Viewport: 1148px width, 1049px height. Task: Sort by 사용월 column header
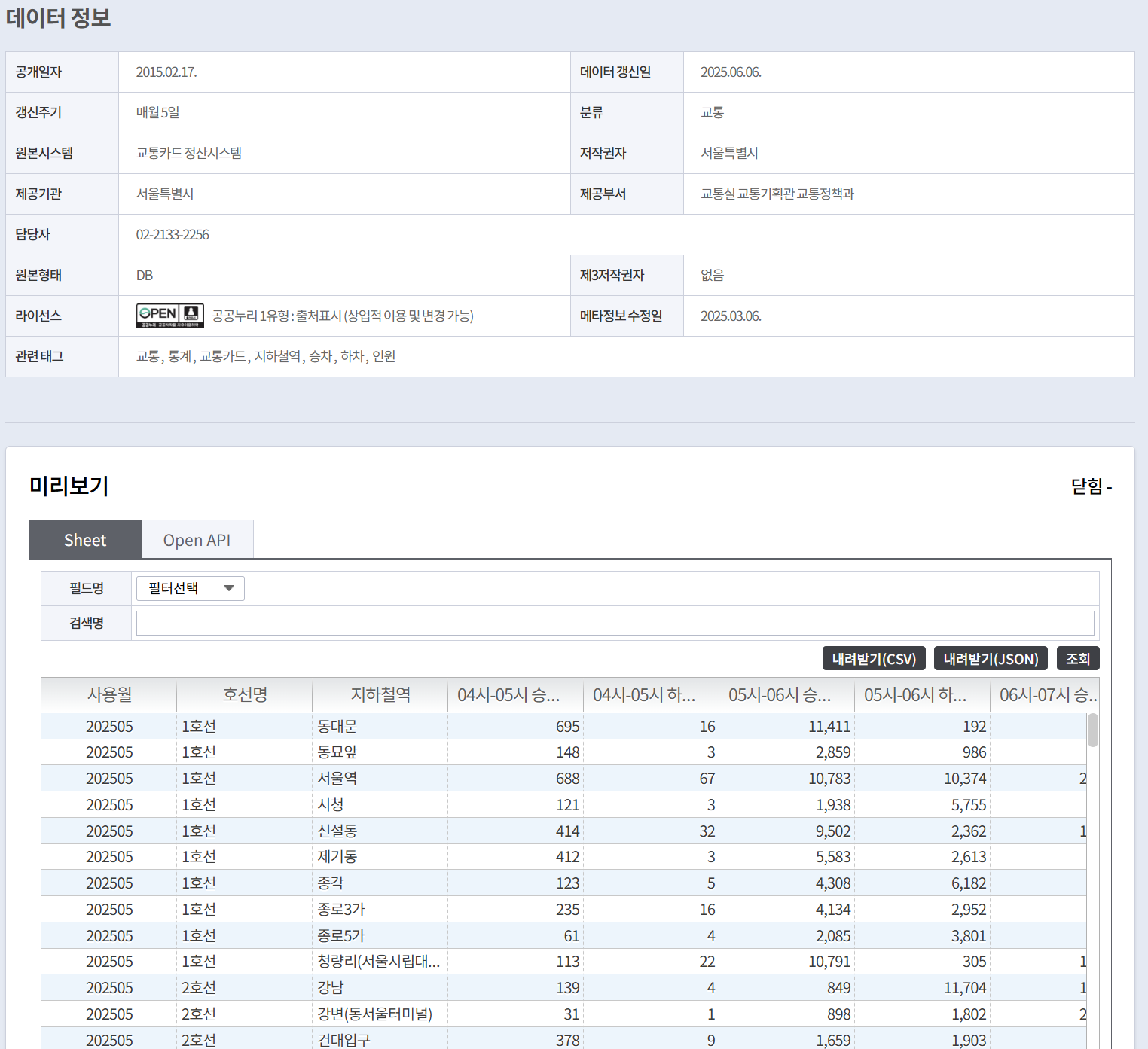click(x=109, y=694)
